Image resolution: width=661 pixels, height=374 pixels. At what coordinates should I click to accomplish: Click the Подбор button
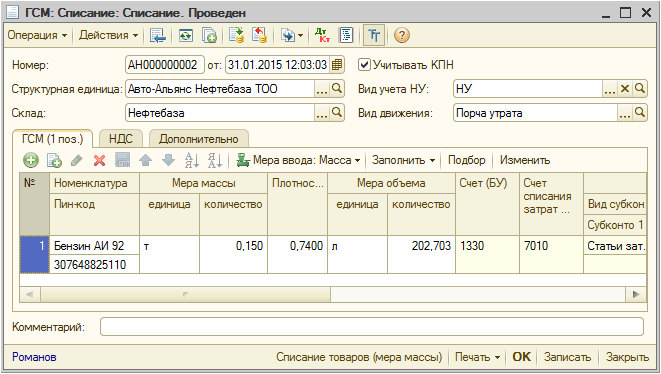[466, 160]
